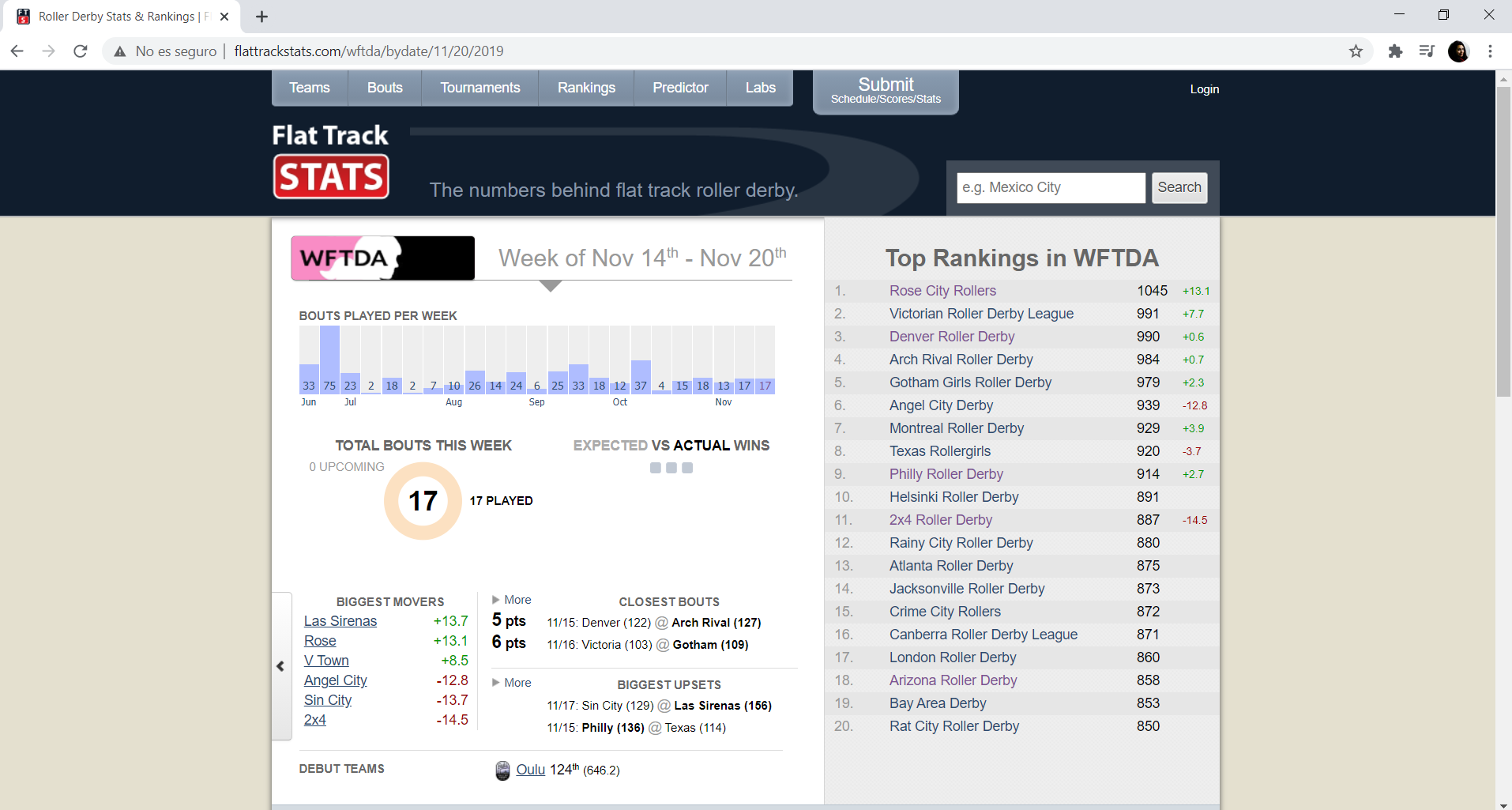Click the browser forward arrow
This screenshot has height=810, width=1512.
point(49,51)
